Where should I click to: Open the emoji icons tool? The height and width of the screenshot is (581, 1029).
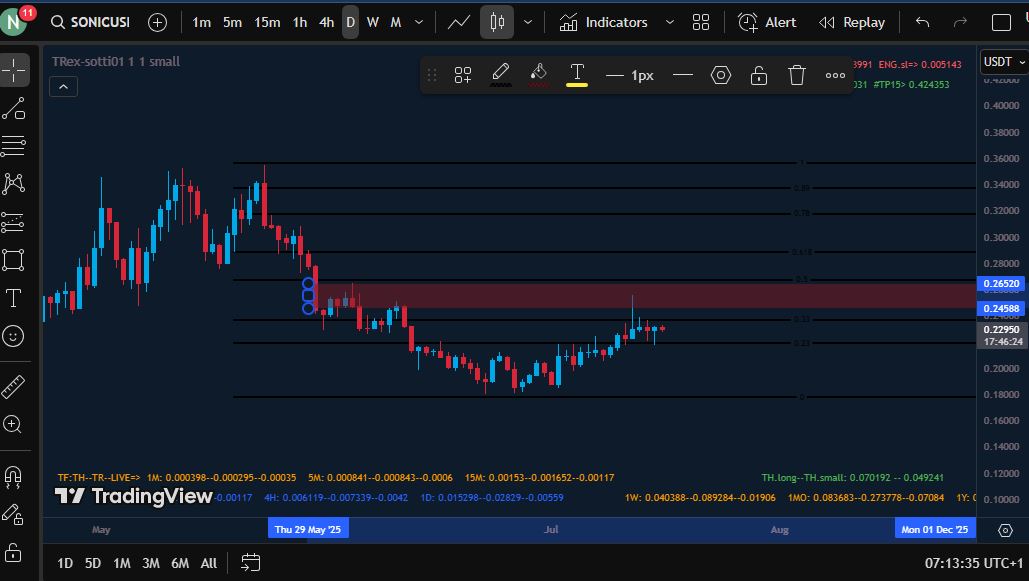point(14,336)
